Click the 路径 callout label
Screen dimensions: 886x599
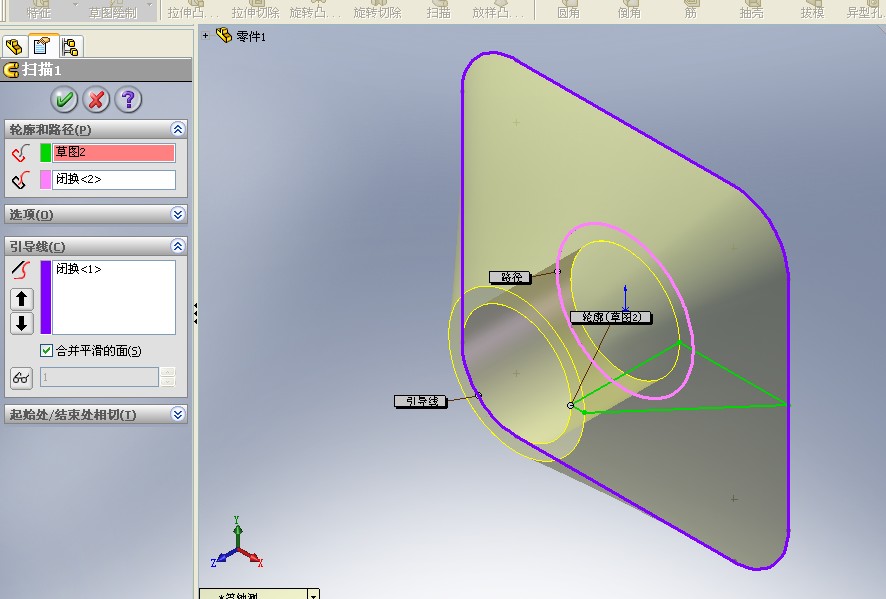510,277
